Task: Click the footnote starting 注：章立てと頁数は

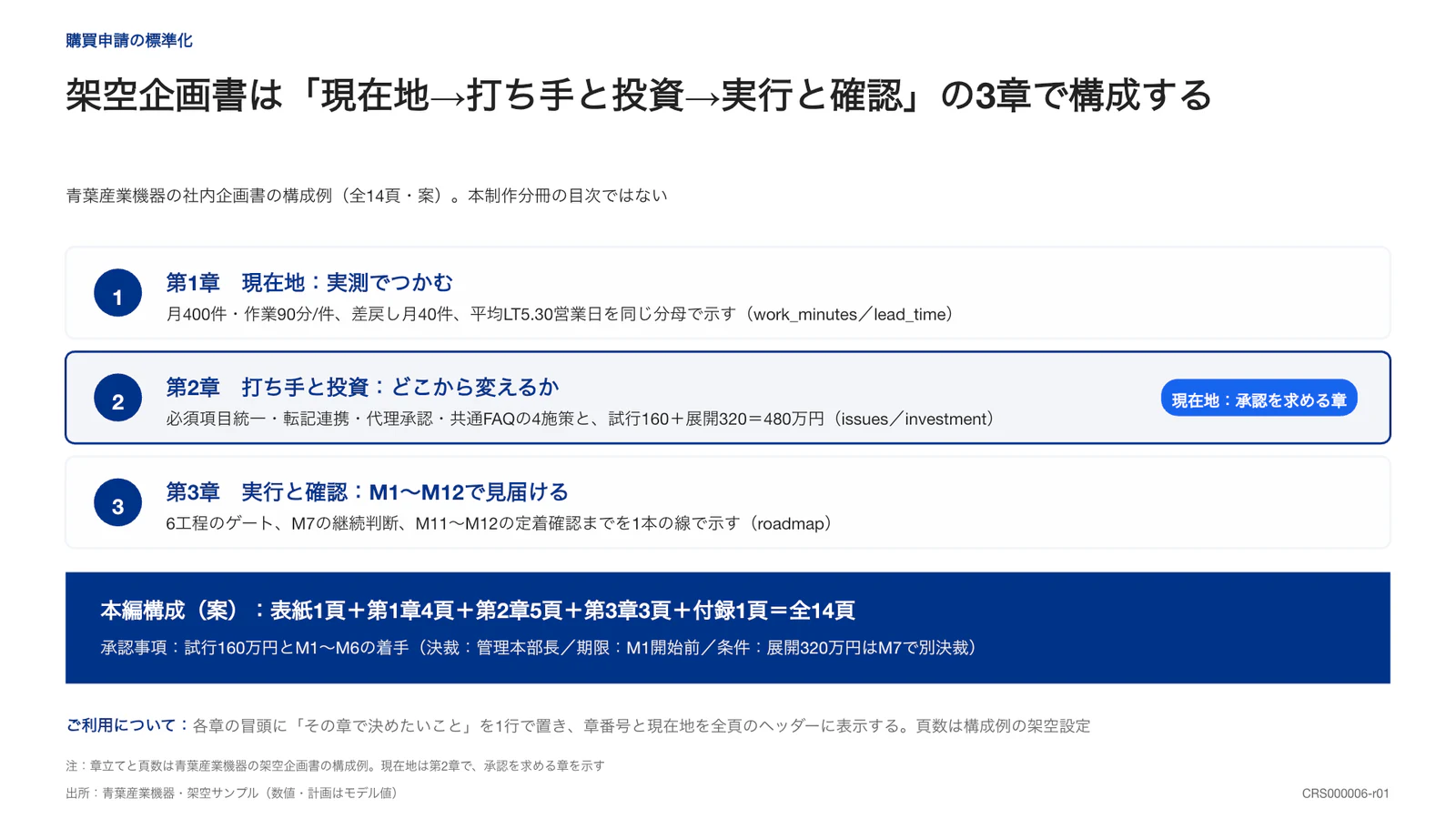Action: (336, 766)
